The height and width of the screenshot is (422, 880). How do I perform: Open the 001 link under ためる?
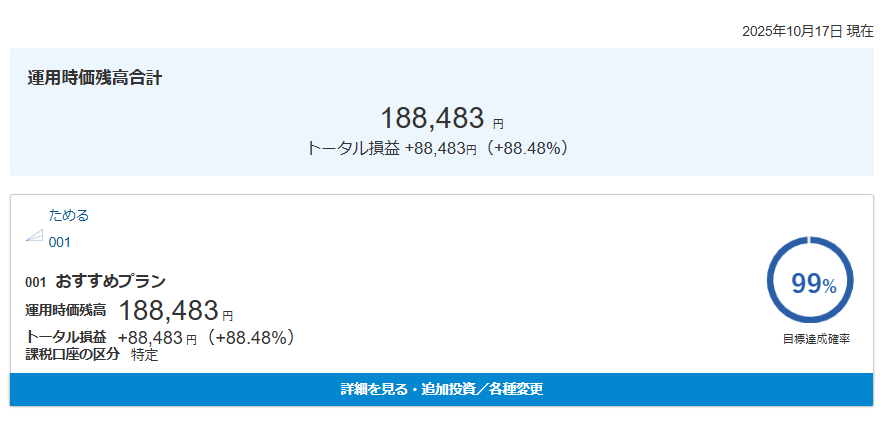(59, 242)
